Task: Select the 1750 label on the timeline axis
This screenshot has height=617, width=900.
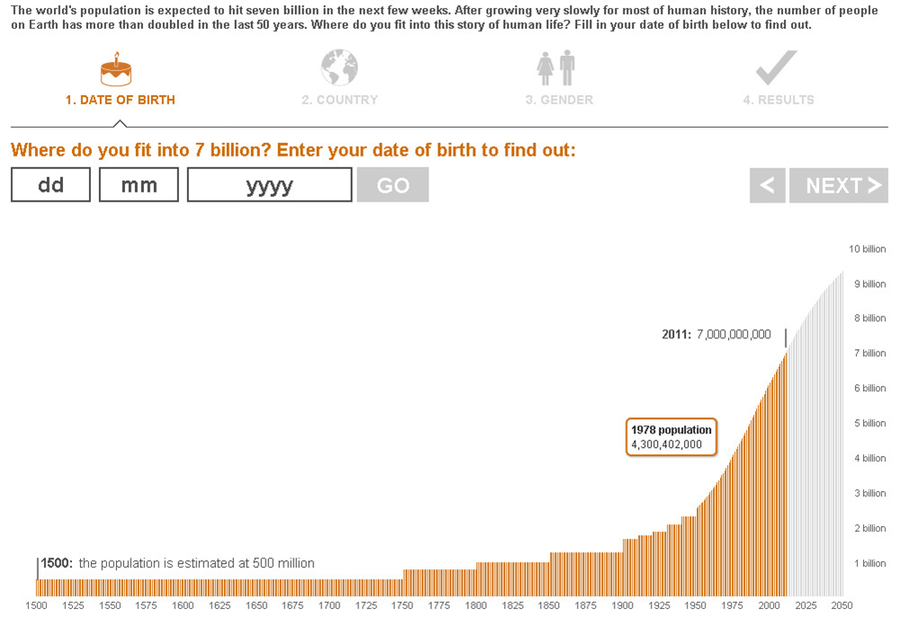Action: coord(402,606)
